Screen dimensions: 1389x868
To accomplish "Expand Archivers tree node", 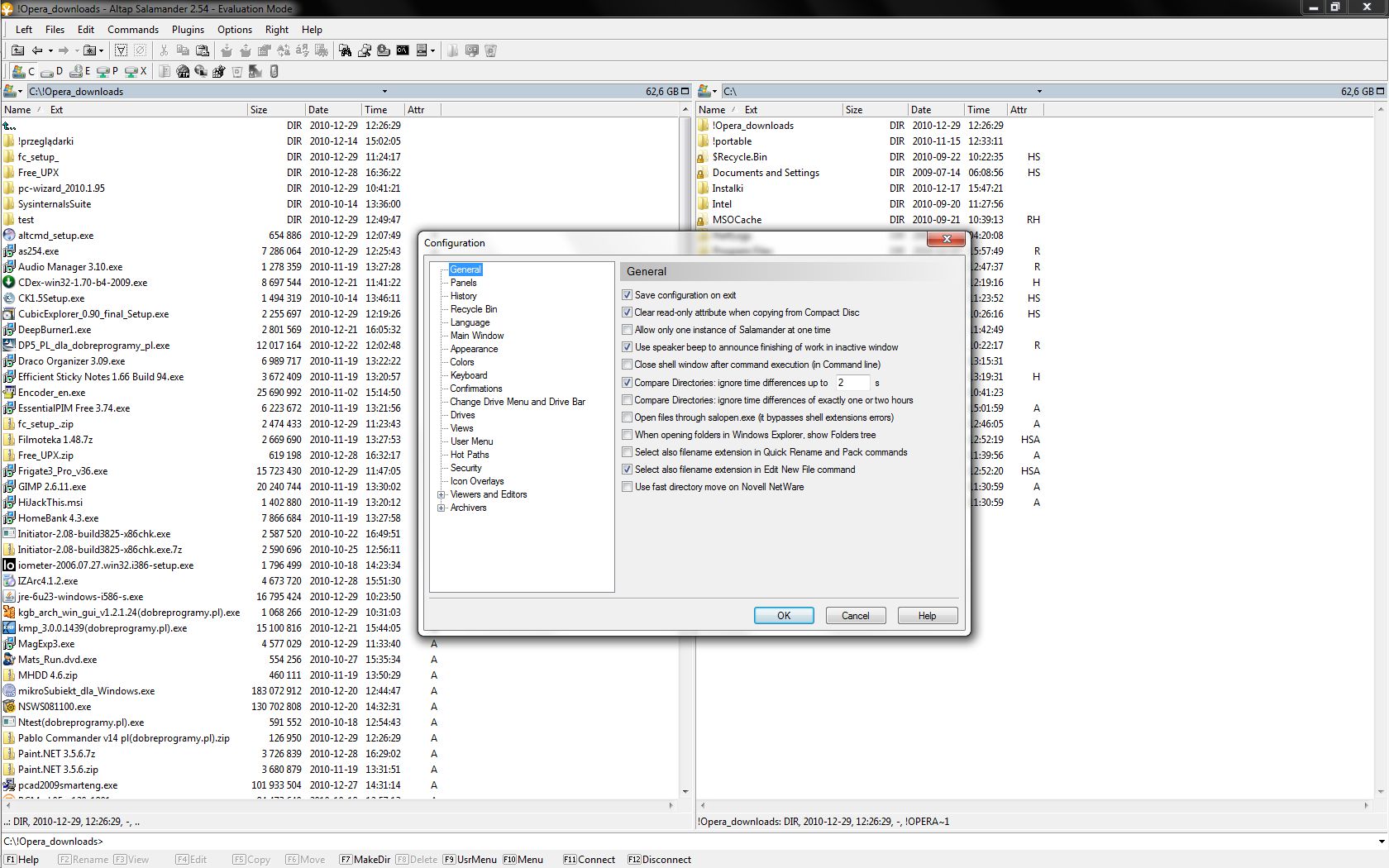I will click(x=441, y=508).
